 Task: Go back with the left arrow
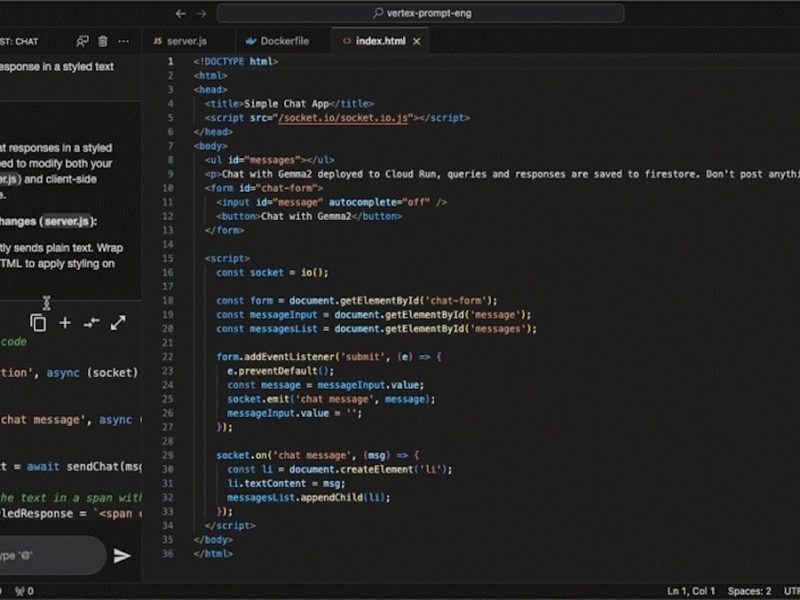click(180, 14)
